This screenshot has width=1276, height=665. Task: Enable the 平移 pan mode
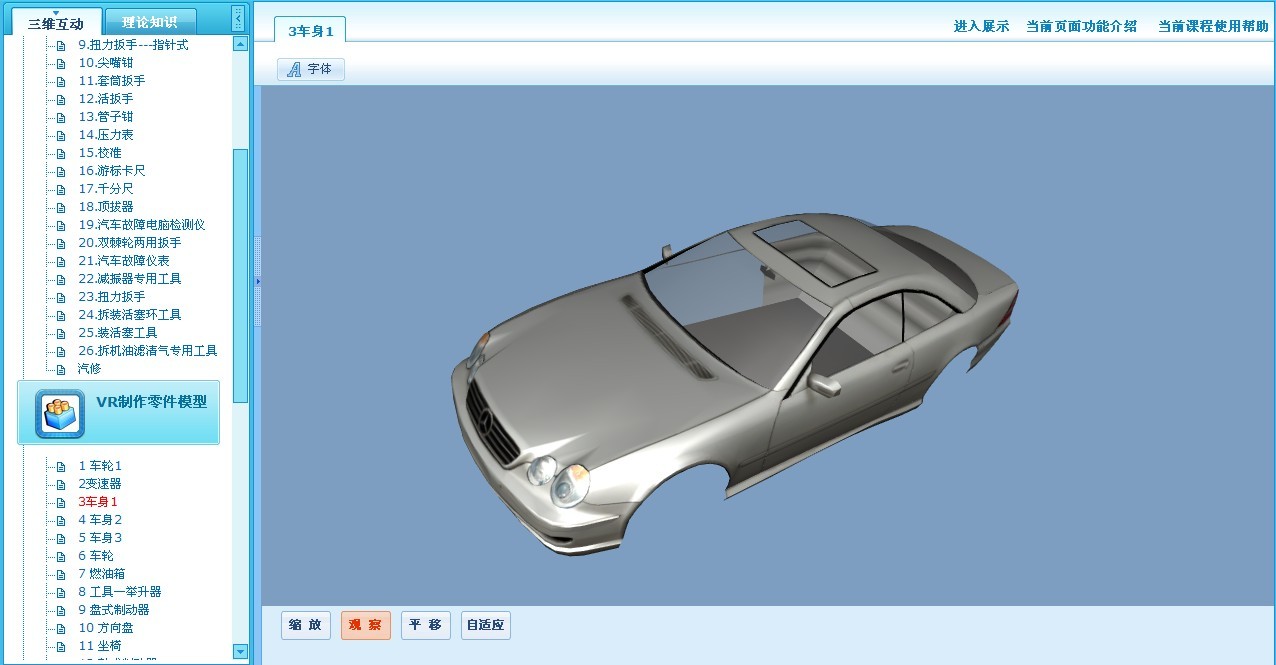(x=425, y=625)
